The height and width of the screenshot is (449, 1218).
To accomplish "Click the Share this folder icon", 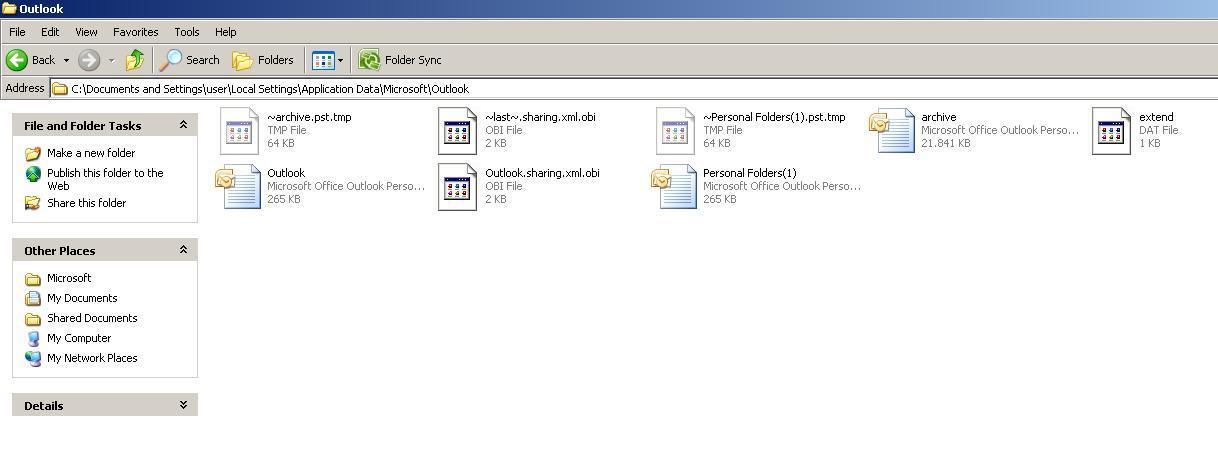I will (x=33, y=203).
